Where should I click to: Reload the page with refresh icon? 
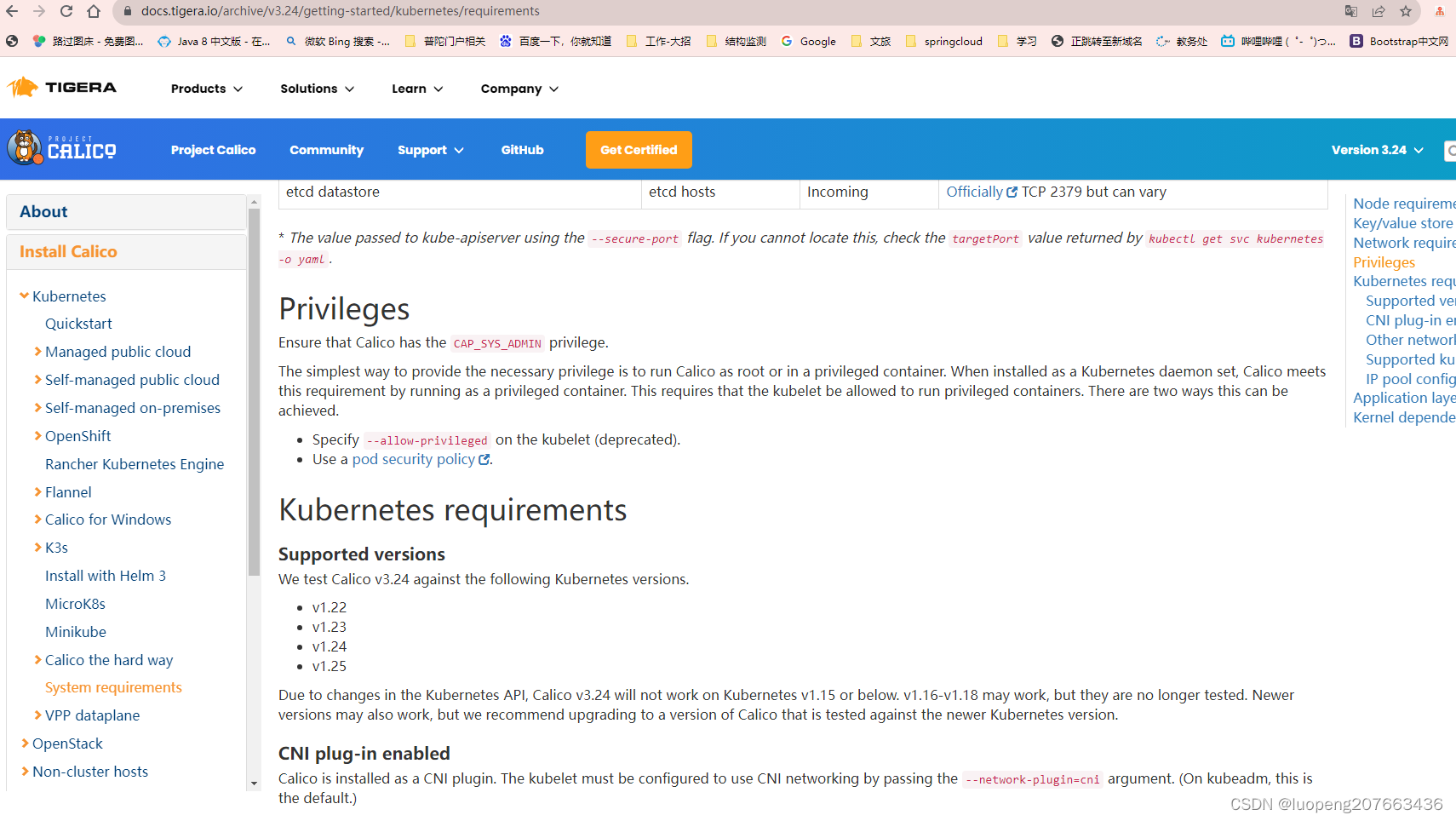coord(66,11)
